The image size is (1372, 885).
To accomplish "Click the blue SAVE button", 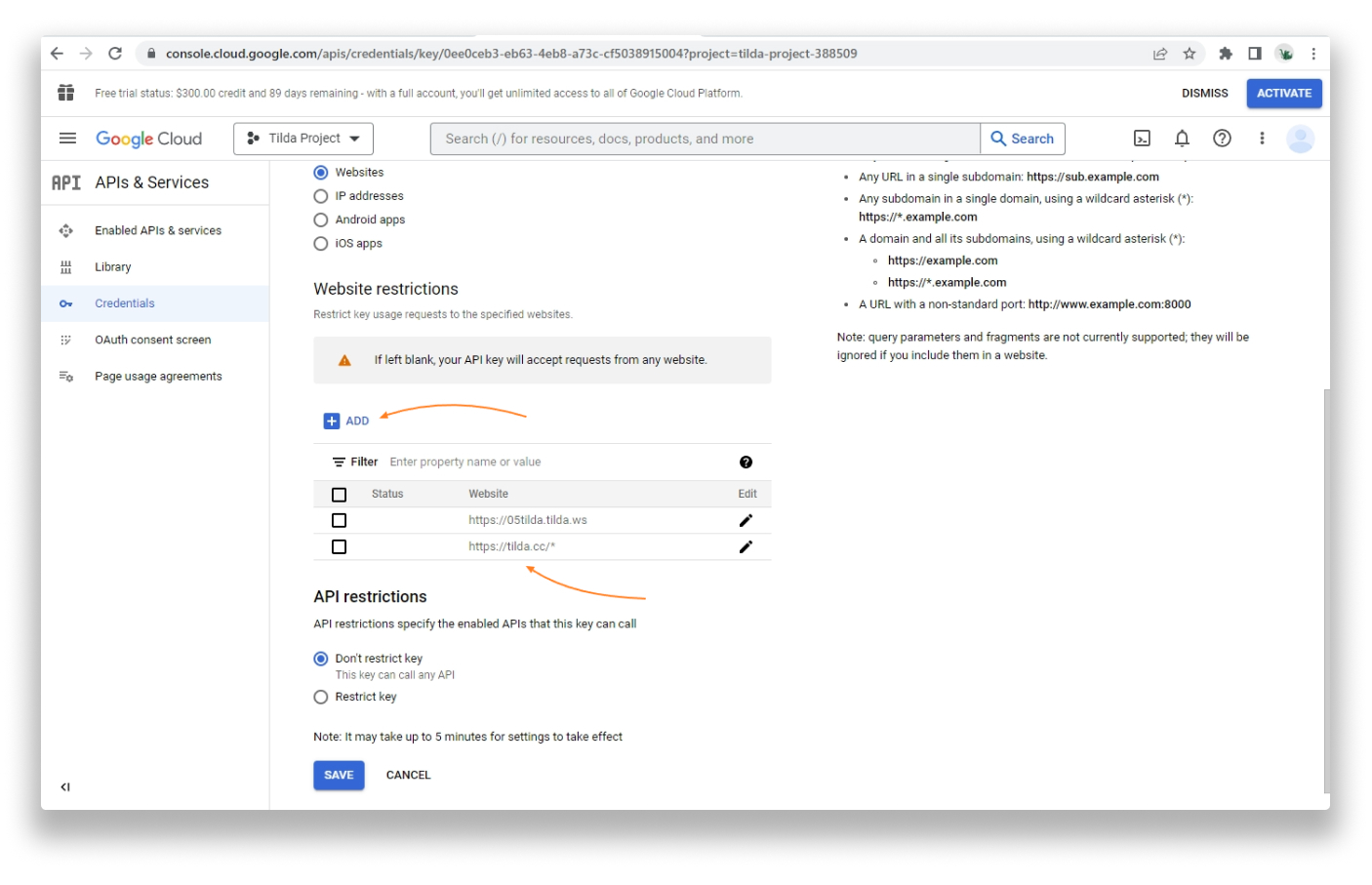I will tap(339, 776).
